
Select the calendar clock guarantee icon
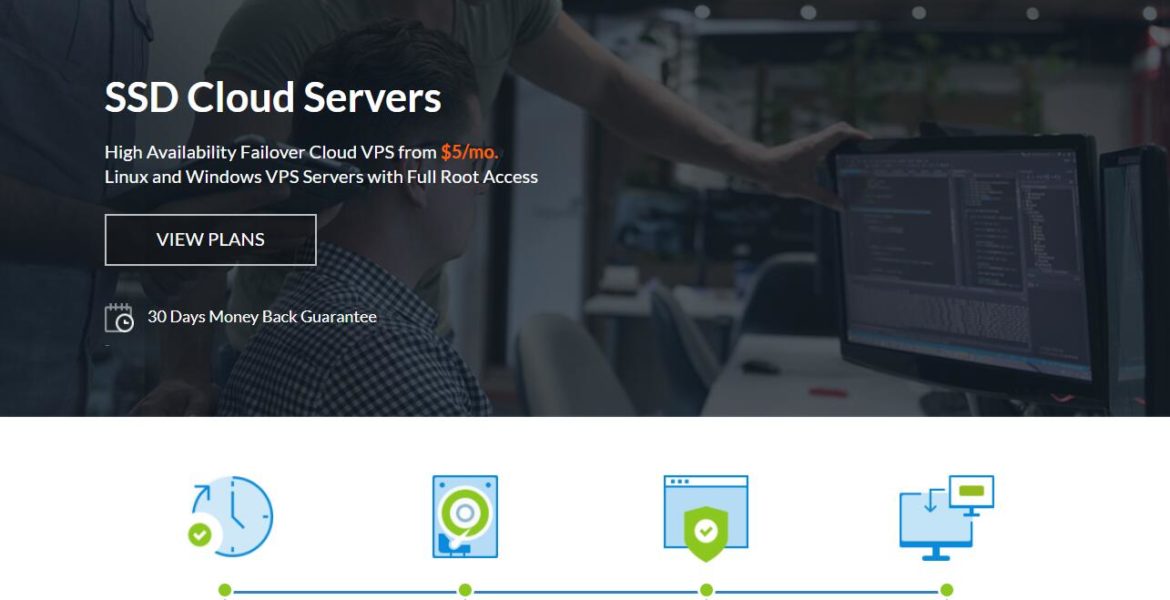[x=119, y=317]
